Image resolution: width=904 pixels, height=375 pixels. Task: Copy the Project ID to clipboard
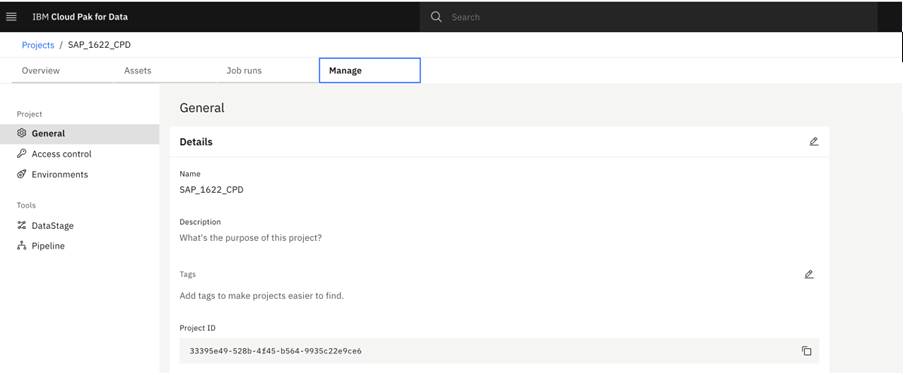click(807, 351)
